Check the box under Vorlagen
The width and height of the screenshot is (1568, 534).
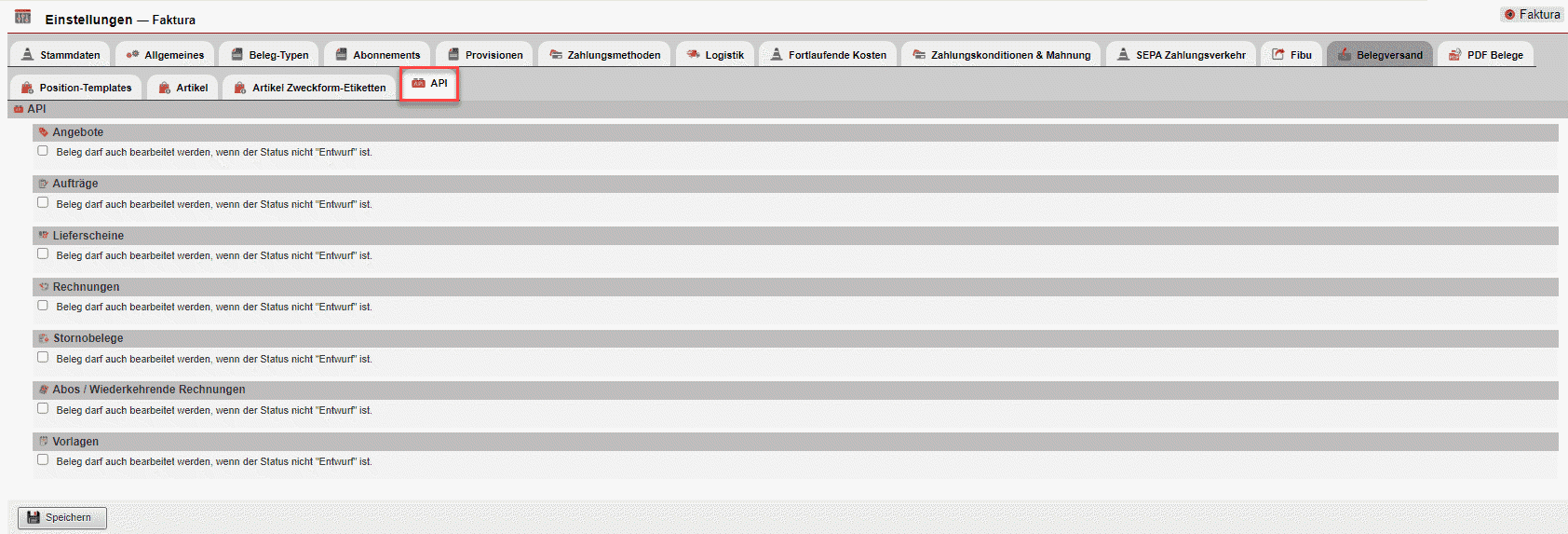pos(43,460)
